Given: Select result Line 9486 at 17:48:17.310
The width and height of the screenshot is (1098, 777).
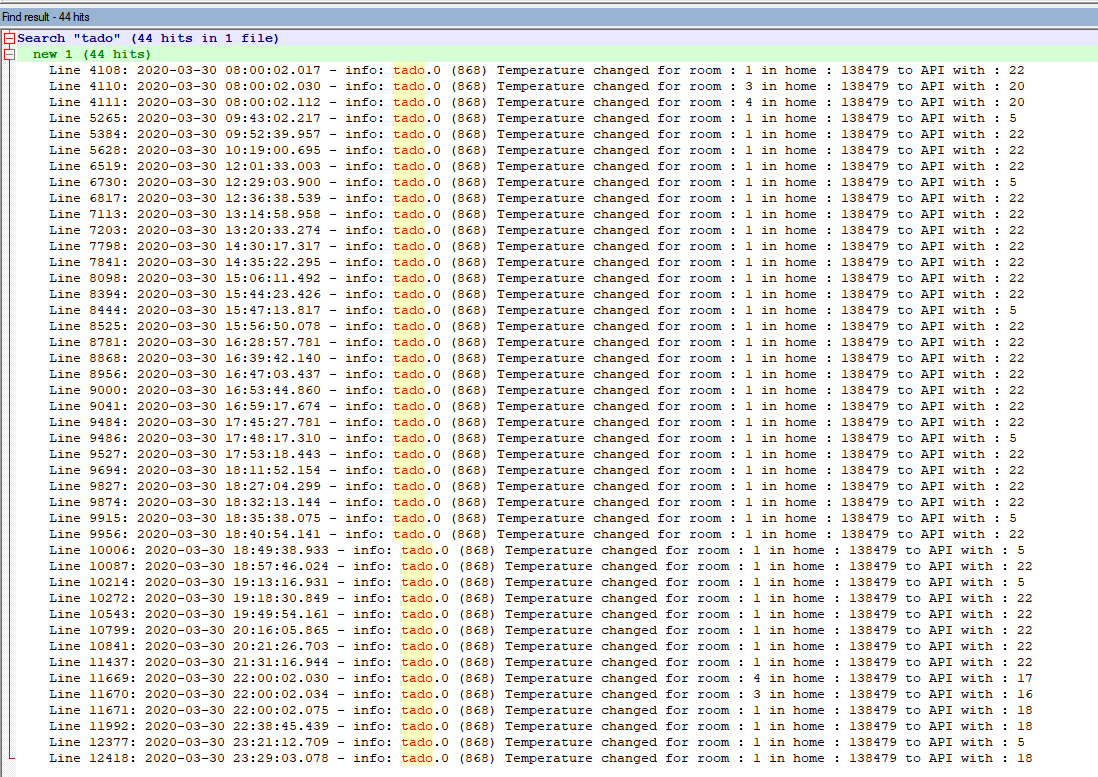Looking at the screenshot, I should (x=532, y=439).
